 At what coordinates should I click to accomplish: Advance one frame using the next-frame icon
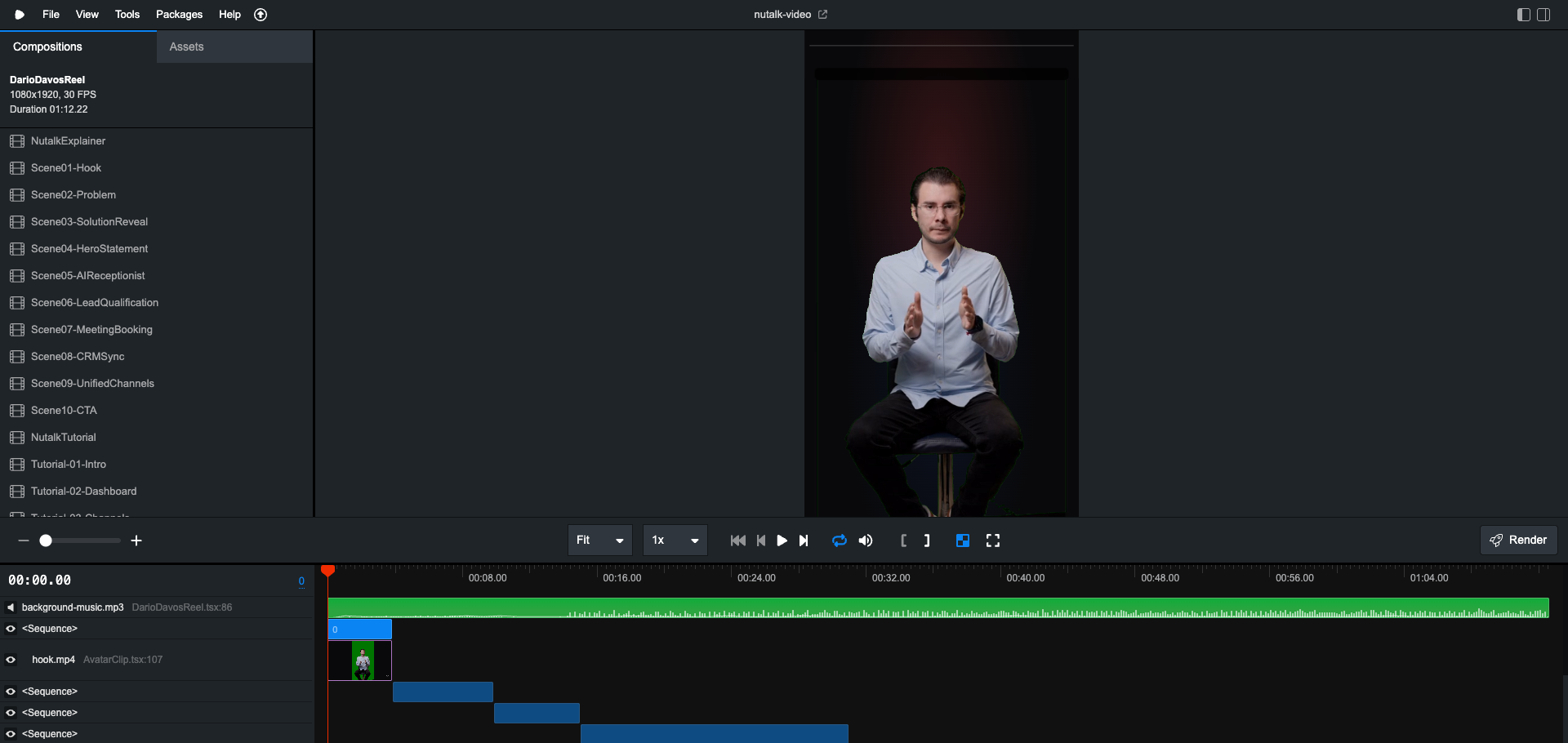[804, 541]
